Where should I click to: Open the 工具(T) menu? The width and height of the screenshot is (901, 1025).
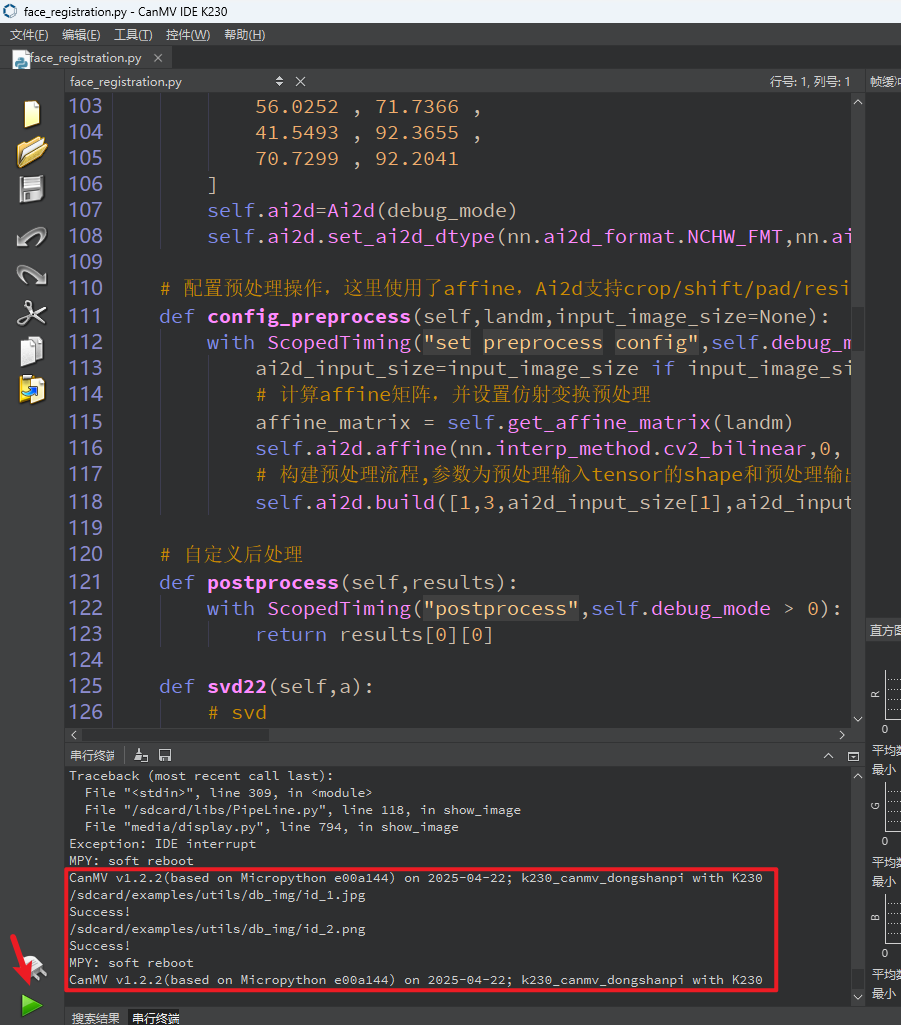click(133, 35)
